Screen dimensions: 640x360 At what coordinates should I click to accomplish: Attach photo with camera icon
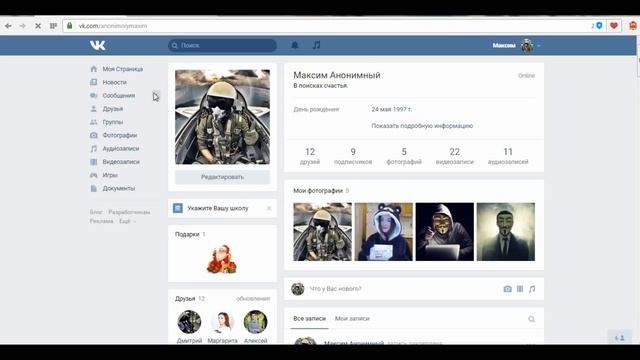[x=507, y=289]
